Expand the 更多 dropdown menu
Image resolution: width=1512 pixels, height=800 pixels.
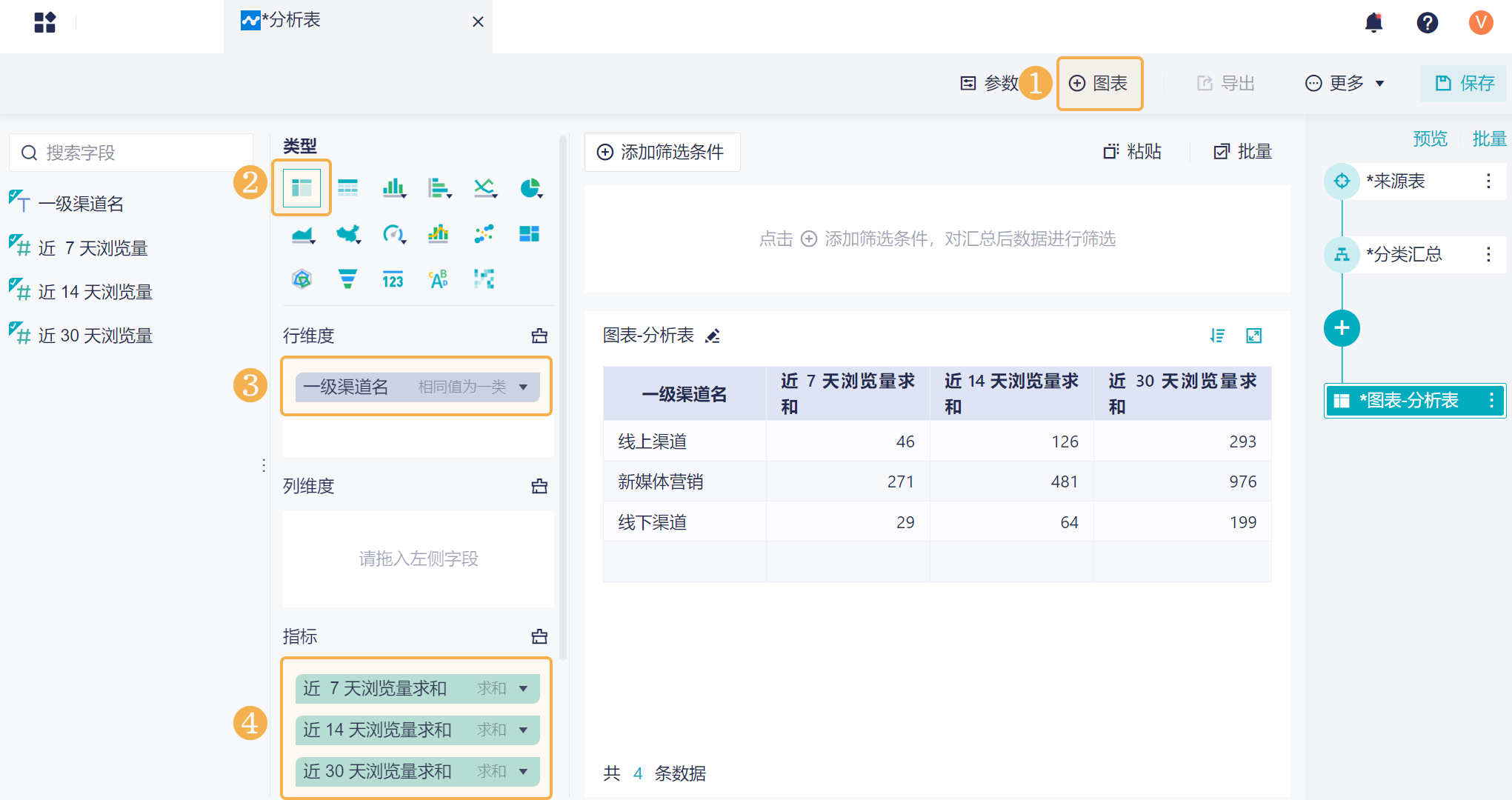click(1345, 83)
